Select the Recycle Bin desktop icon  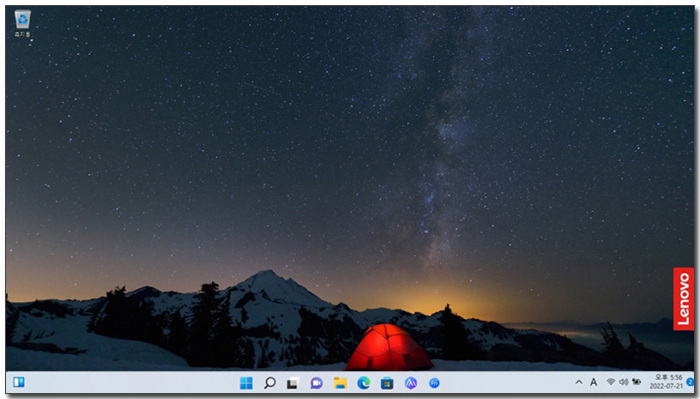22,24
